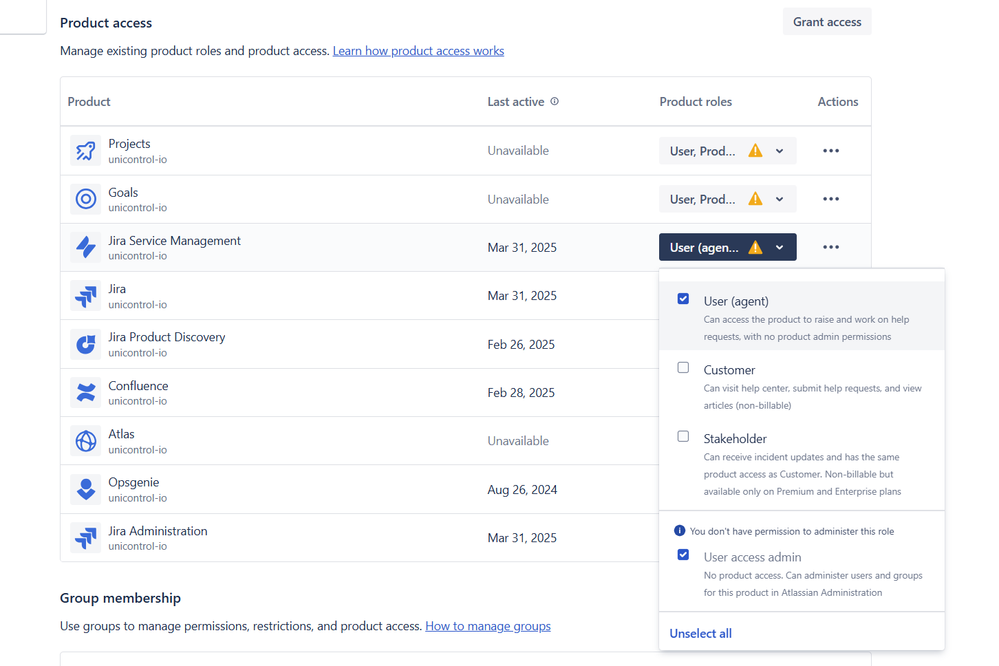
Task: Click the Actions column header
Action: pos(838,102)
